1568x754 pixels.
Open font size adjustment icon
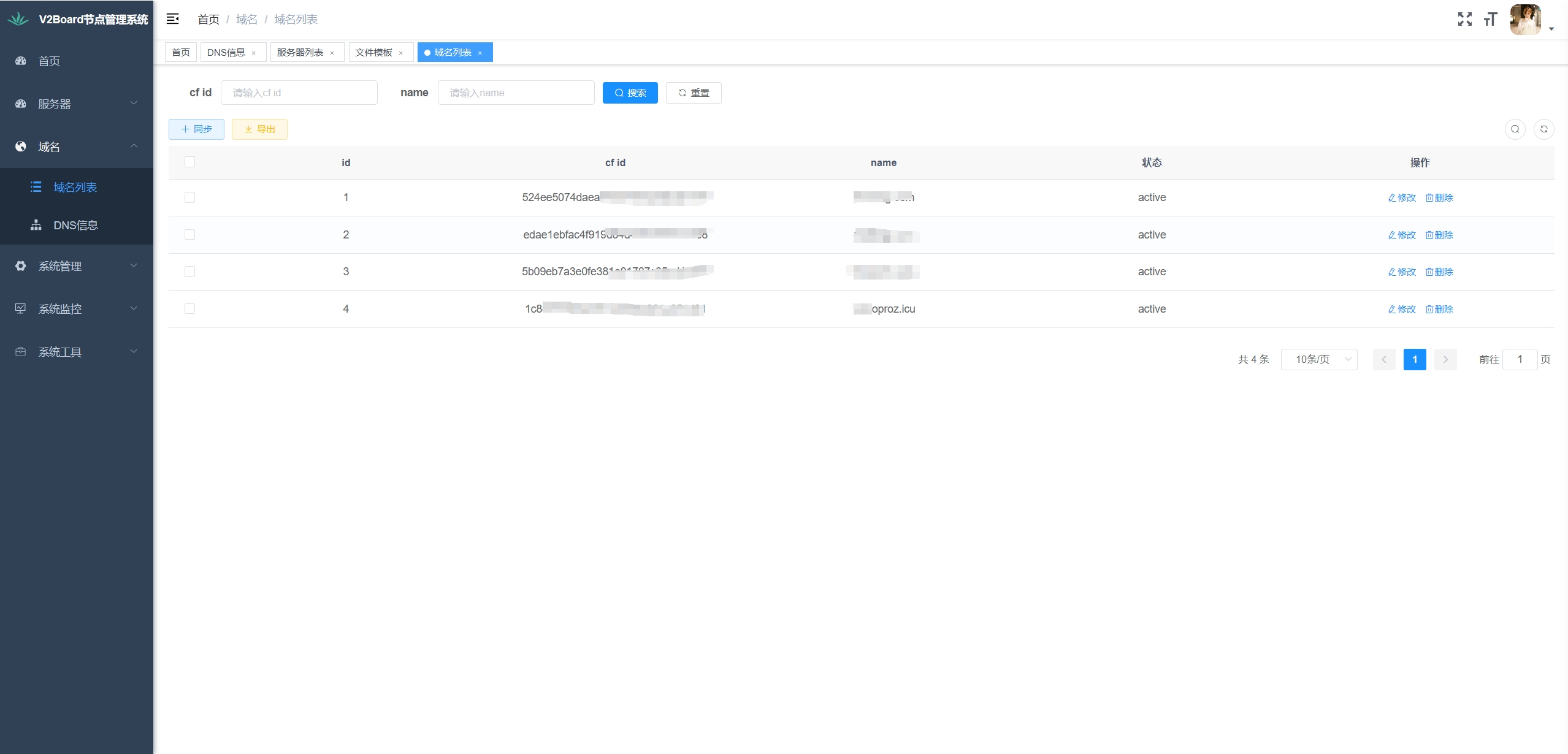(1490, 19)
